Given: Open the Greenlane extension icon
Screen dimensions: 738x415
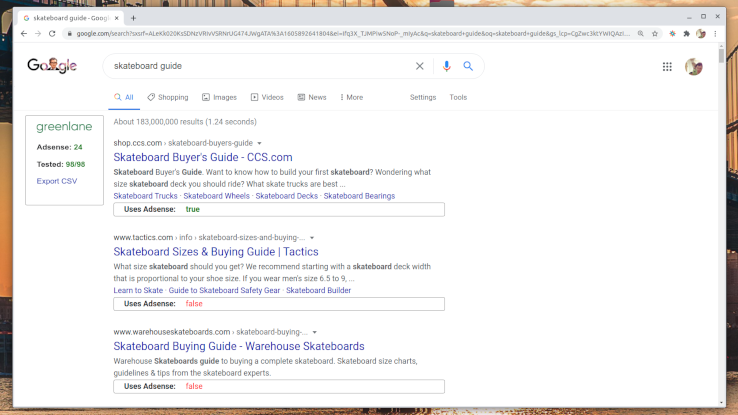Looking at the screenshot, I should pos(673,33).
